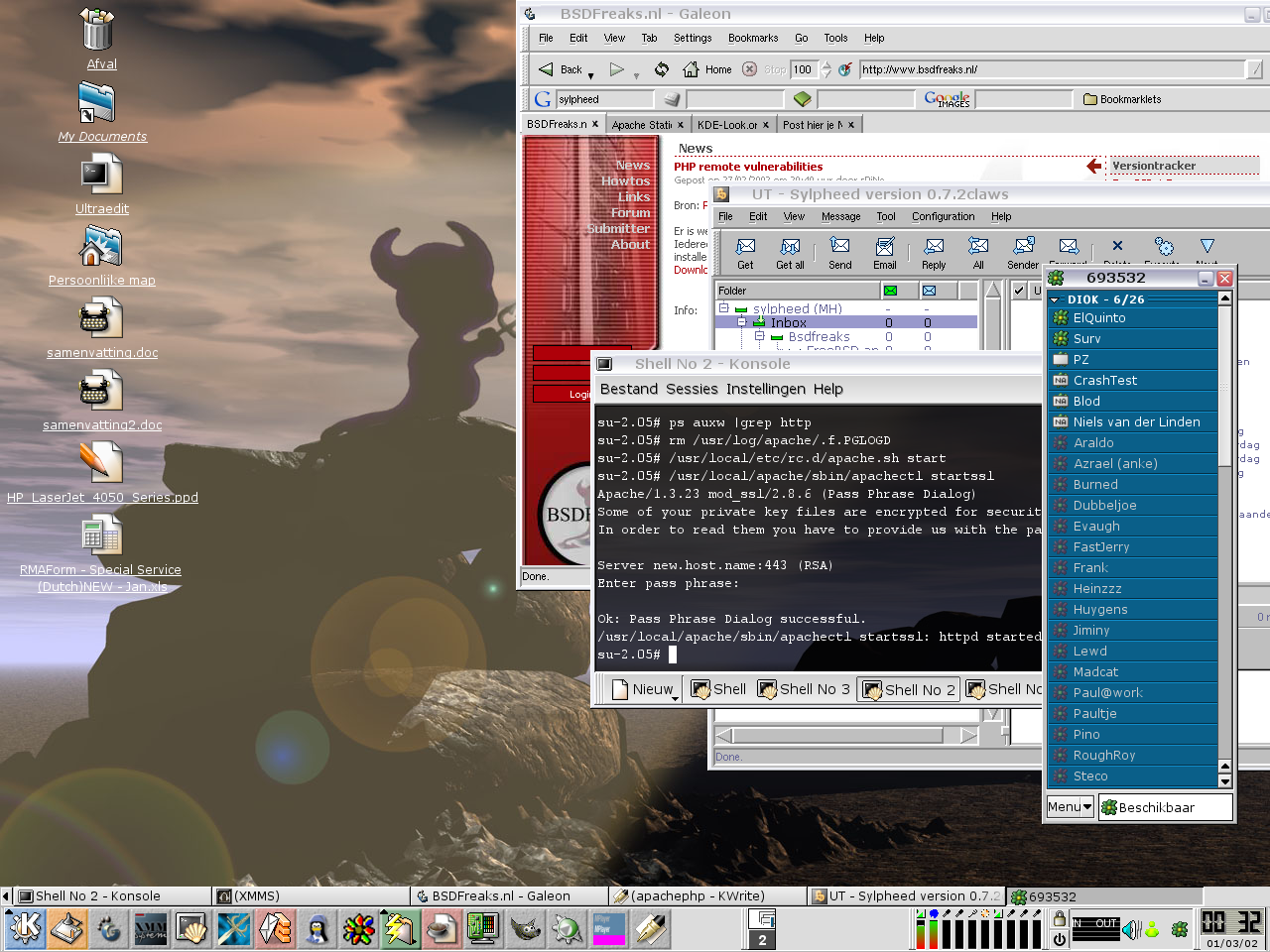Open Afval trash desktop icon

click(98, 30)
